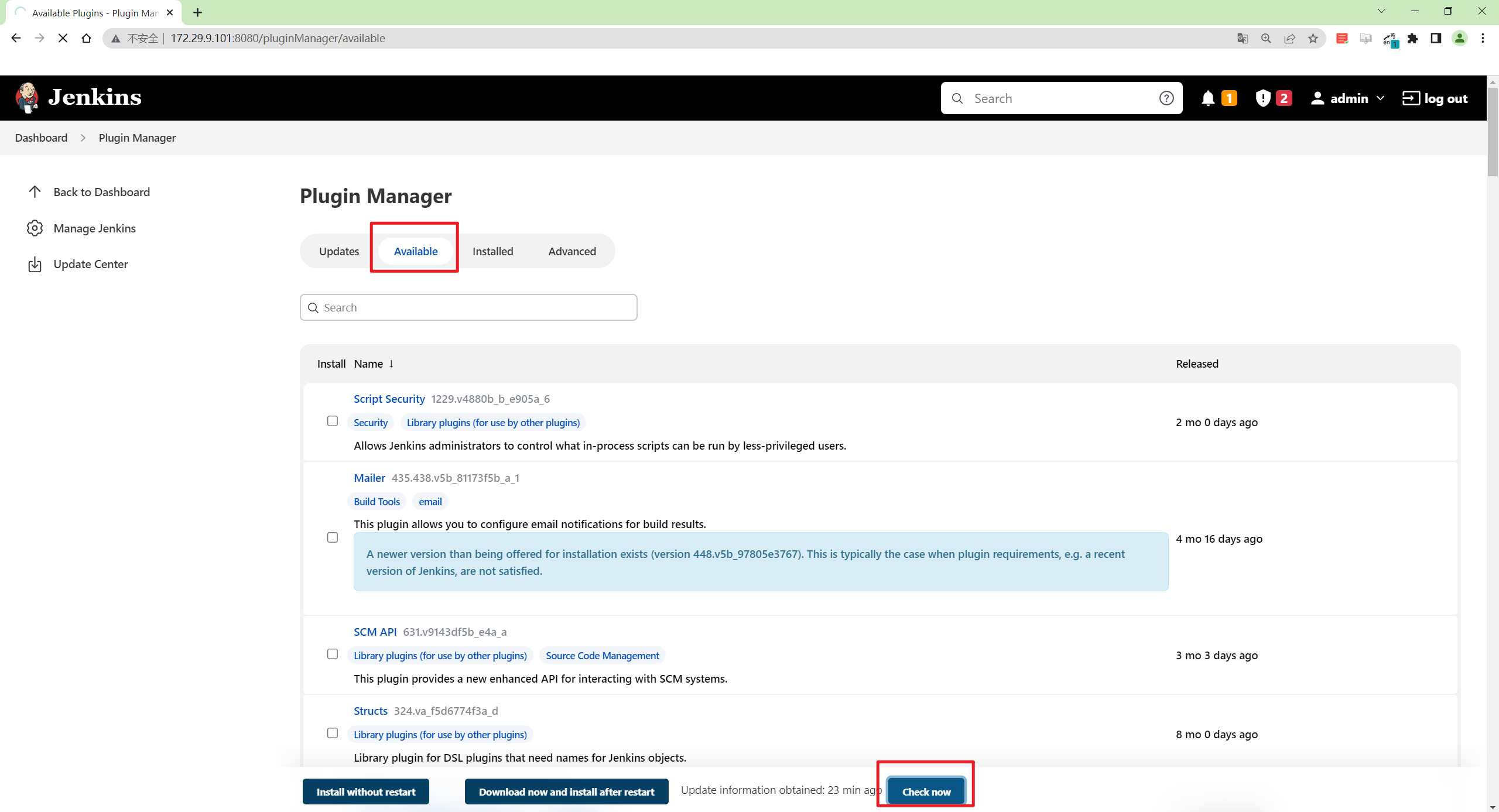1499x812 pixels.
Task: Click the Build Tools category tag
Action: [377, 502]
